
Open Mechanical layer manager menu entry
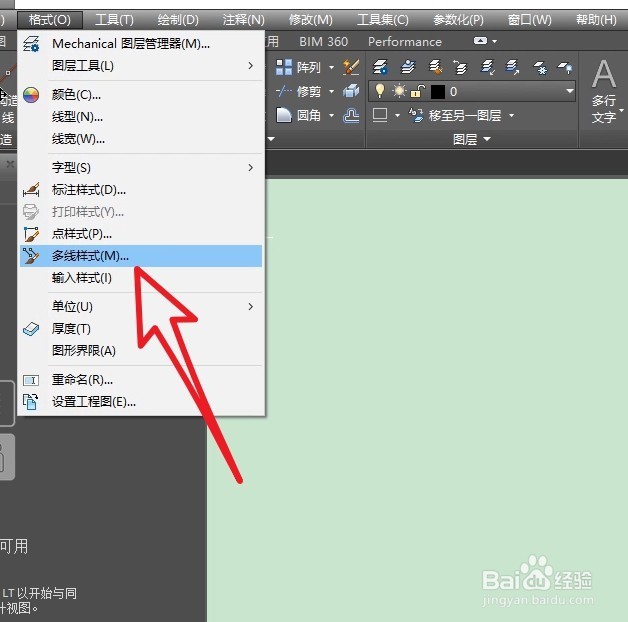coord(141,43)
